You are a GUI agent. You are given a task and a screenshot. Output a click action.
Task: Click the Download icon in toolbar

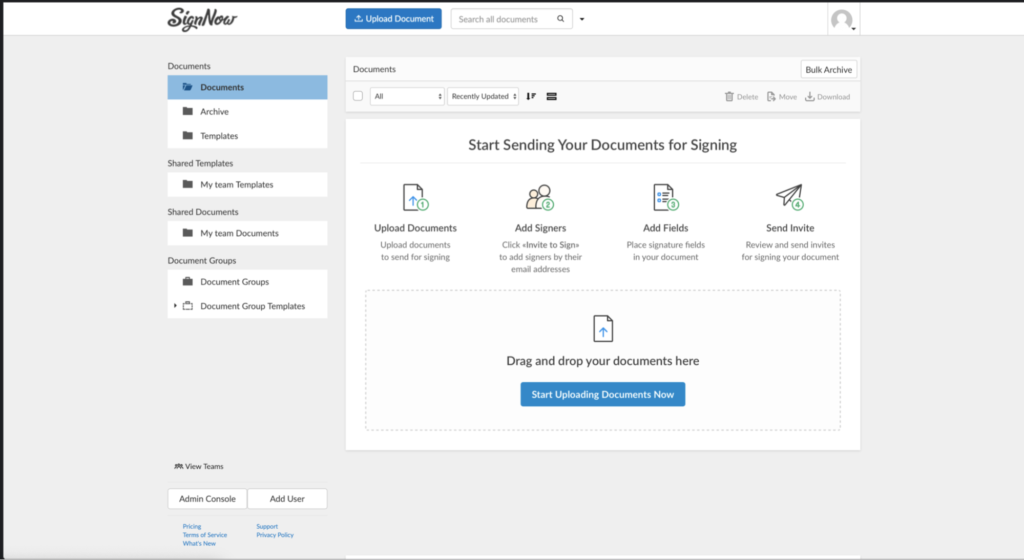click(810, 97)
